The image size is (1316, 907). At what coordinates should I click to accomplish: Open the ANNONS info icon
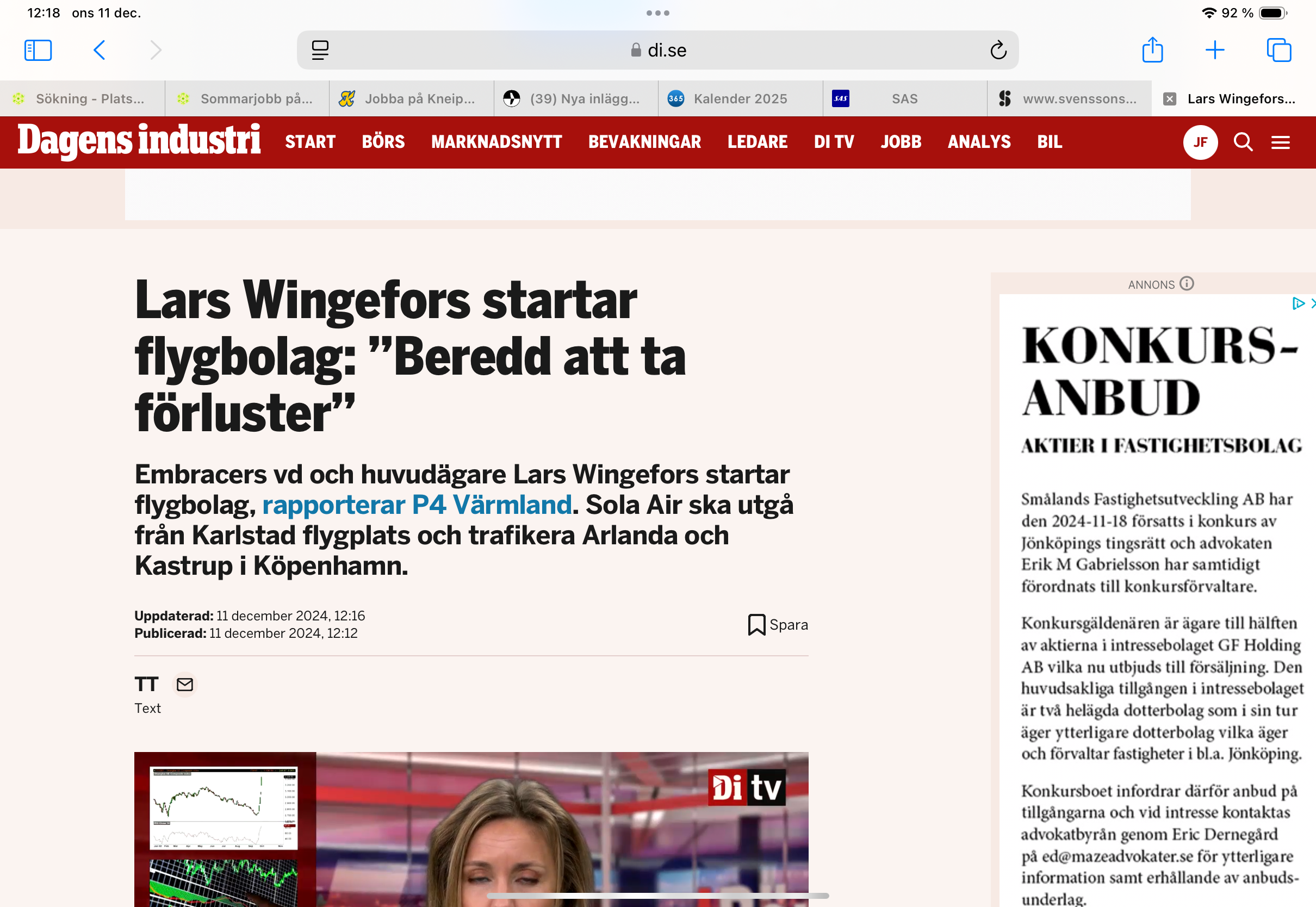pyautogui.click(x=1187, y=284)
